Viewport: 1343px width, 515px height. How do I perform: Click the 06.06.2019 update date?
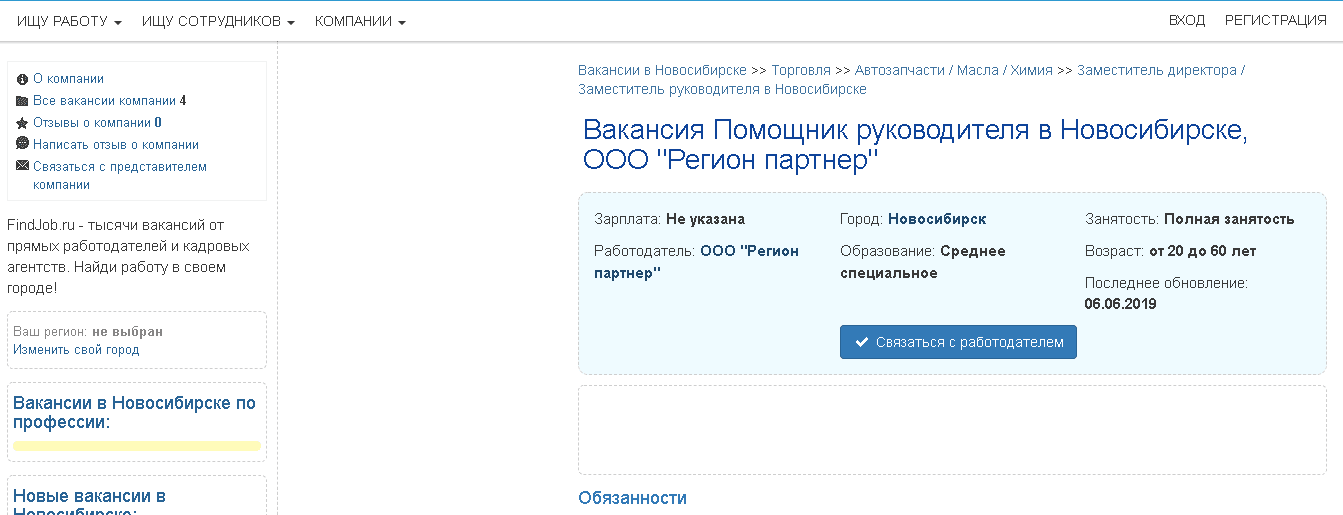[1120, 304]
